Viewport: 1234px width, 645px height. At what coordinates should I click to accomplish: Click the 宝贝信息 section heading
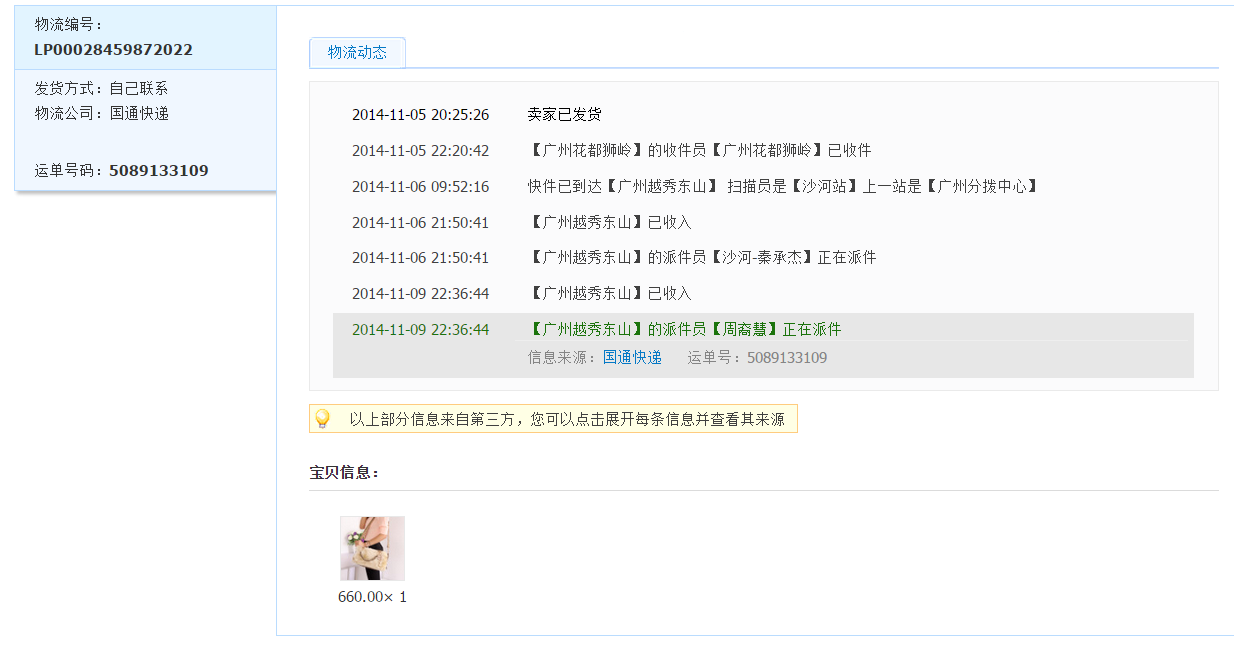(344, 472)
